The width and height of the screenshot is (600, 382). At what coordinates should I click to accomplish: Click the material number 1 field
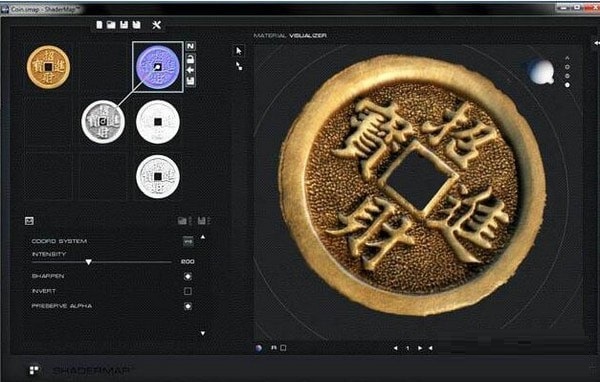click(x=408, y=348)
